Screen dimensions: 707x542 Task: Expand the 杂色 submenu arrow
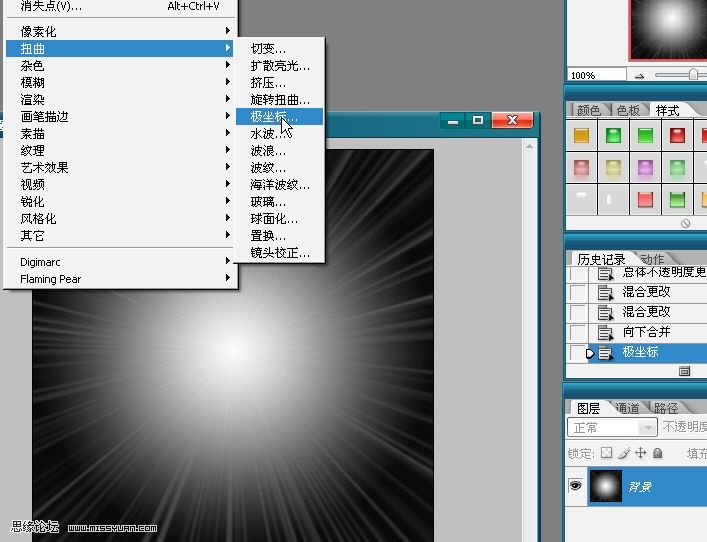[x=228, y=65]
